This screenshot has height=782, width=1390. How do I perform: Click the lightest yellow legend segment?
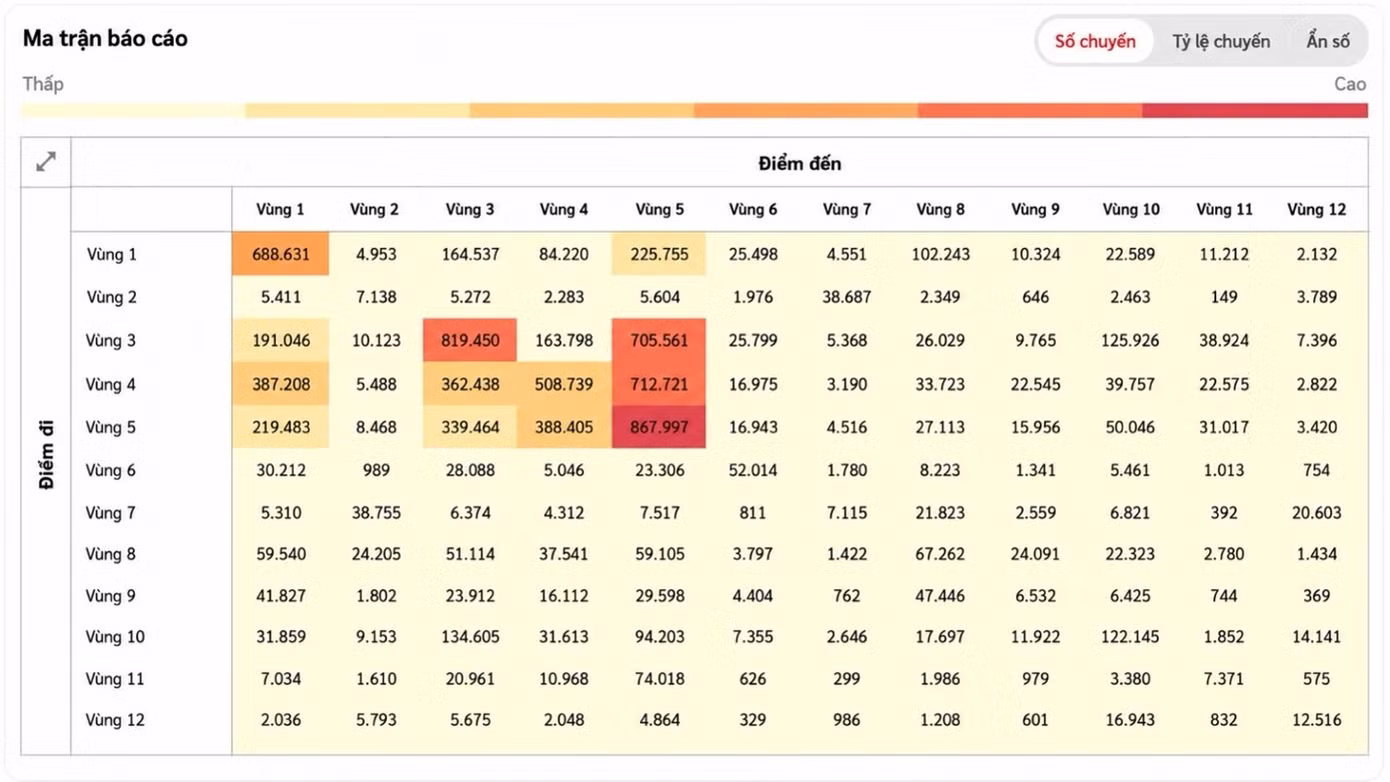point(133,110)
